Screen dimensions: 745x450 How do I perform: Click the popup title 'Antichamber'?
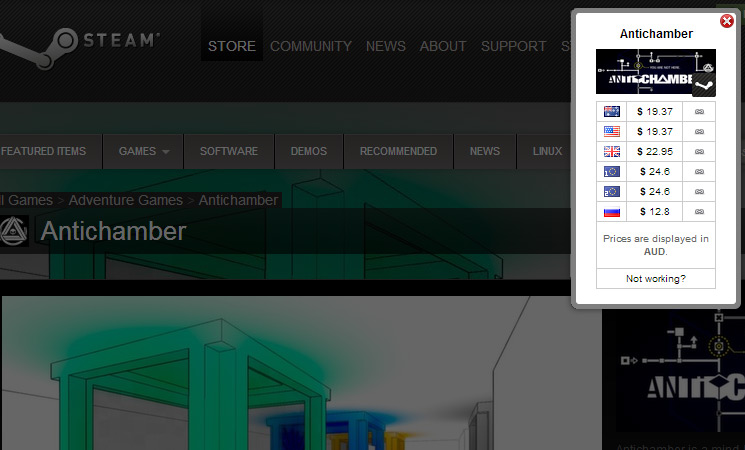(656, 34)
